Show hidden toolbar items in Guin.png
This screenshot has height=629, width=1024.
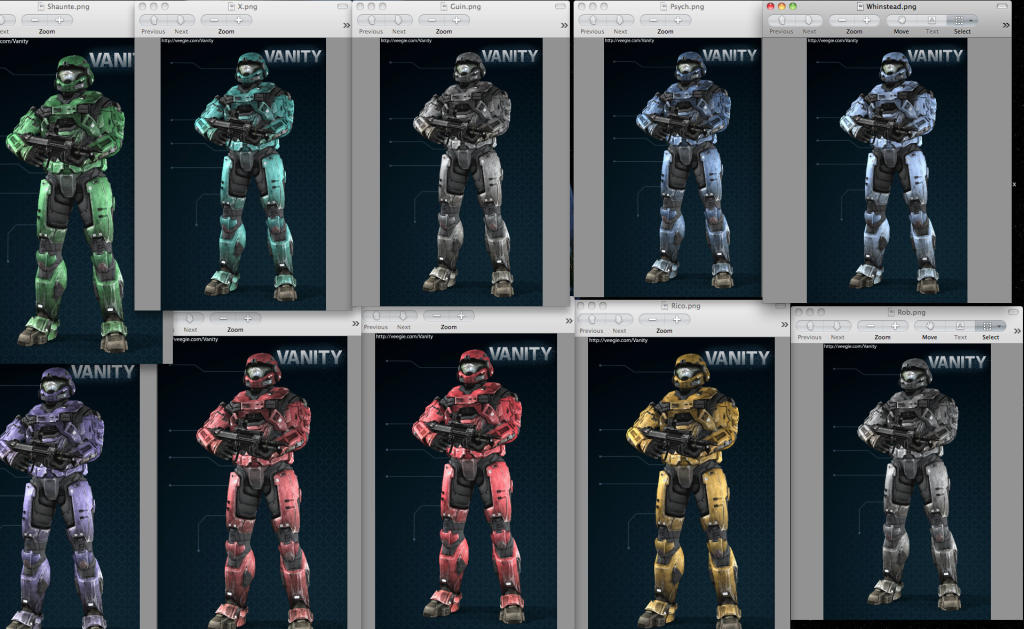[x=564, y=25]
